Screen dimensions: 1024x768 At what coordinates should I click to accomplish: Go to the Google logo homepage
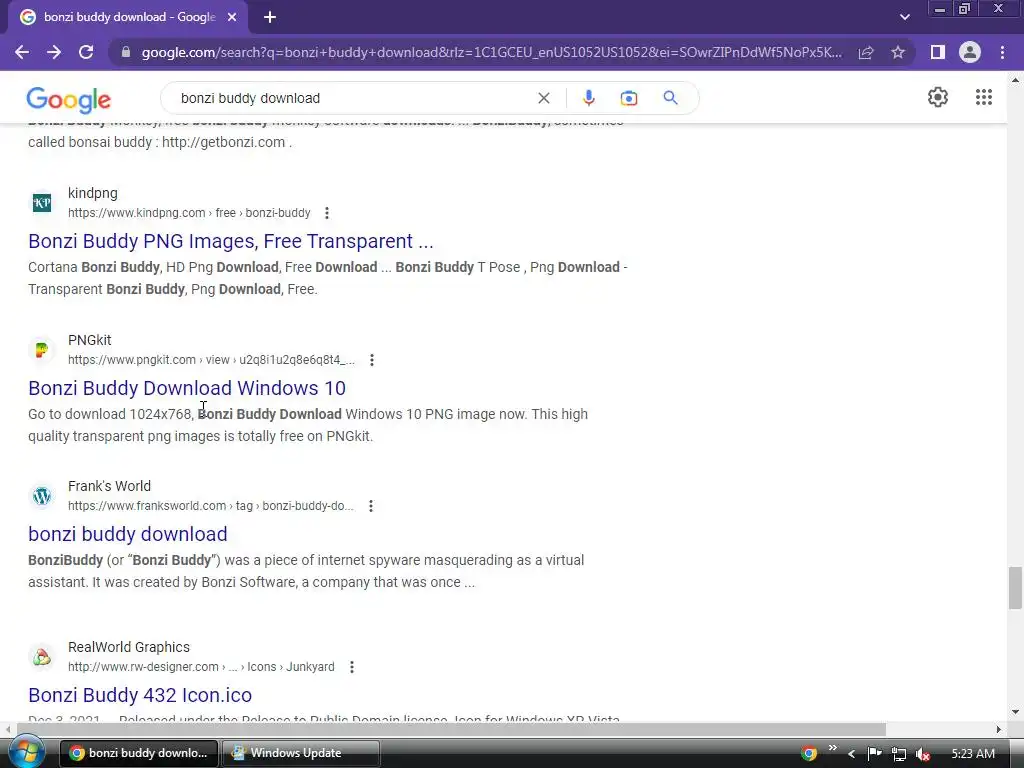[69, 99]
